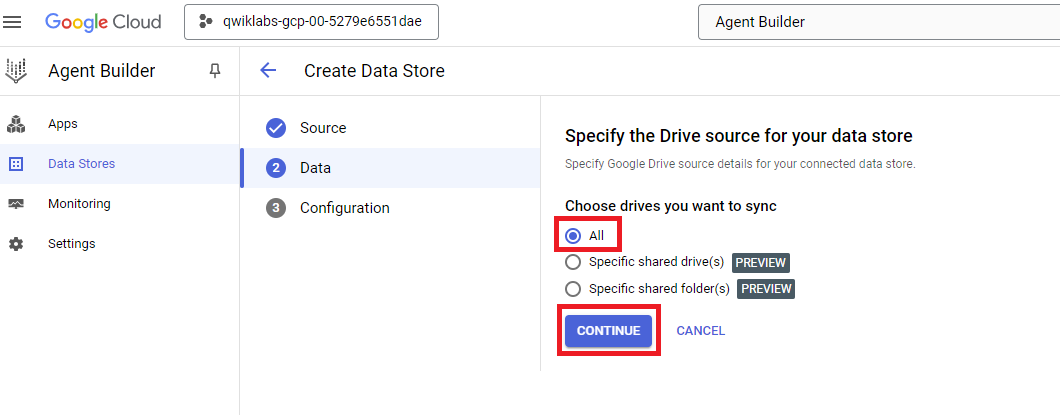Click the Data Stores sidebar icon
The width and height of the screenshot is (1060, 415).
tap(16, 164)
